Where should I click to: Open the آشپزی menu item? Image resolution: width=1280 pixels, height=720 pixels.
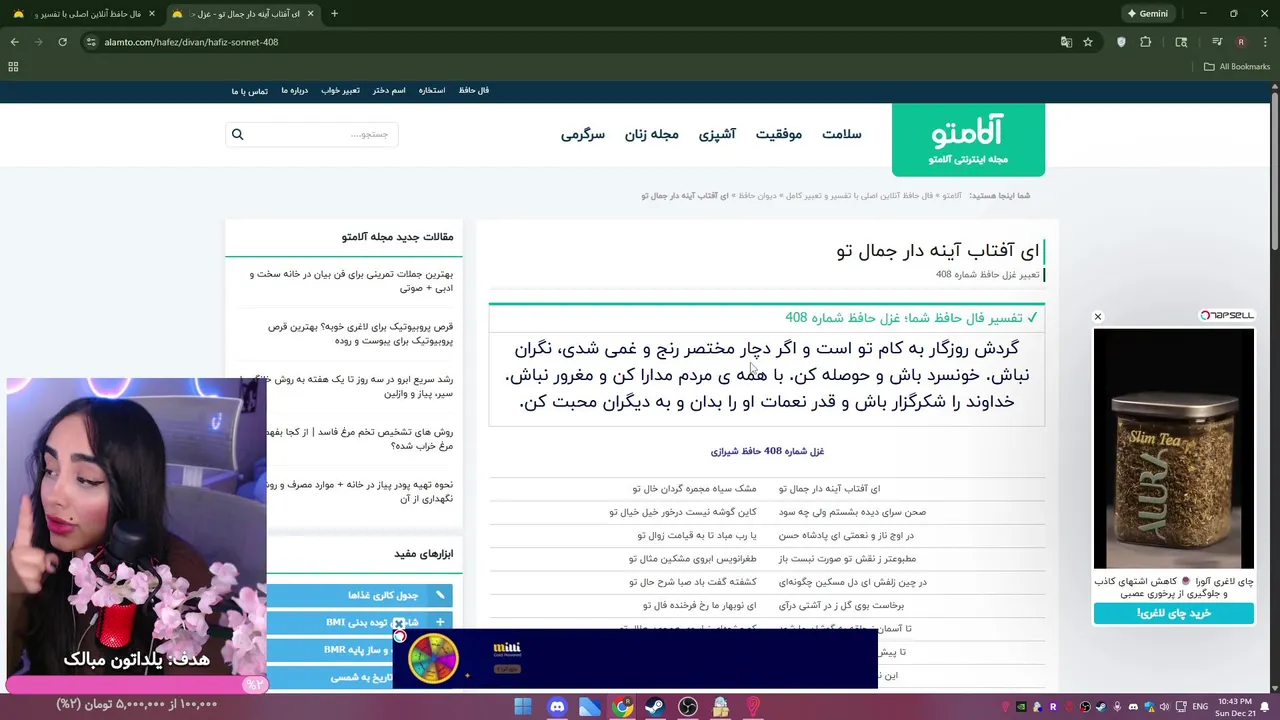tap(717, 134)
